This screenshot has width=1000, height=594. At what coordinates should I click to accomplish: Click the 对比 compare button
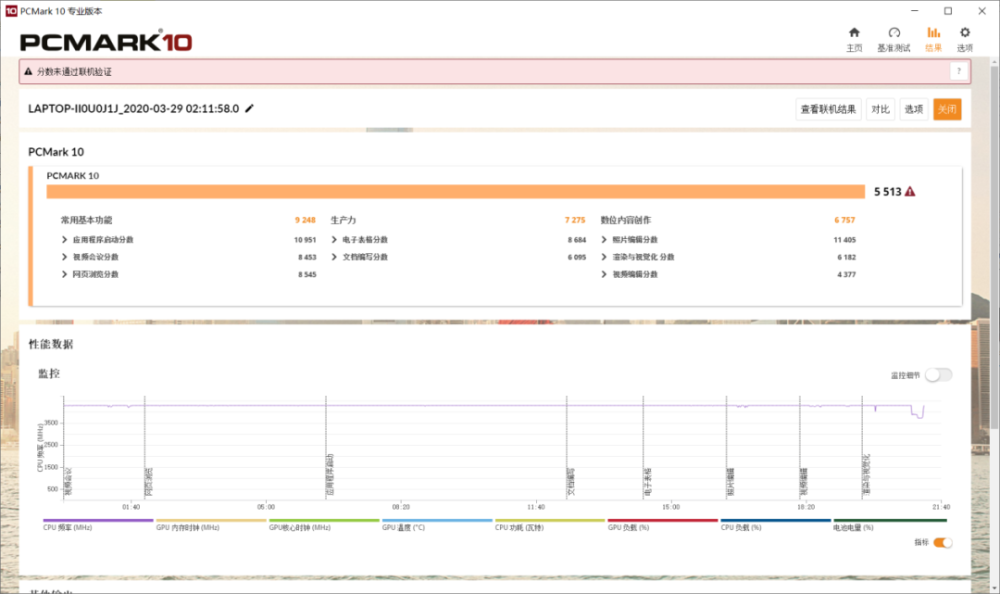pos(880,109)
